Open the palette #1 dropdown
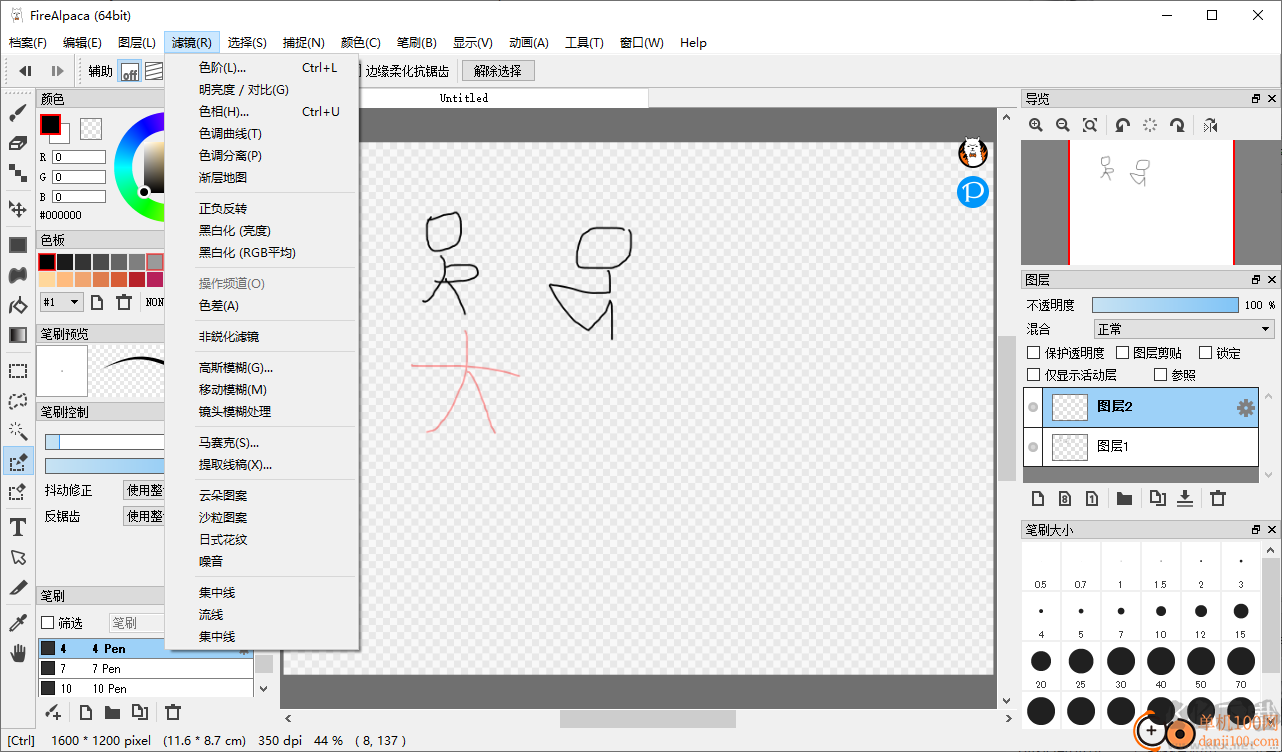This screenshot has width=1282, height=752. tap(61, 302)
